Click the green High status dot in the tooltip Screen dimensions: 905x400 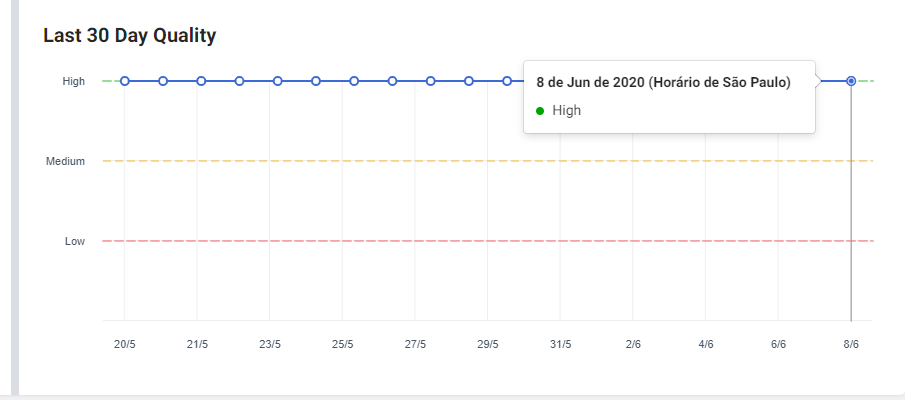[540, 111]
